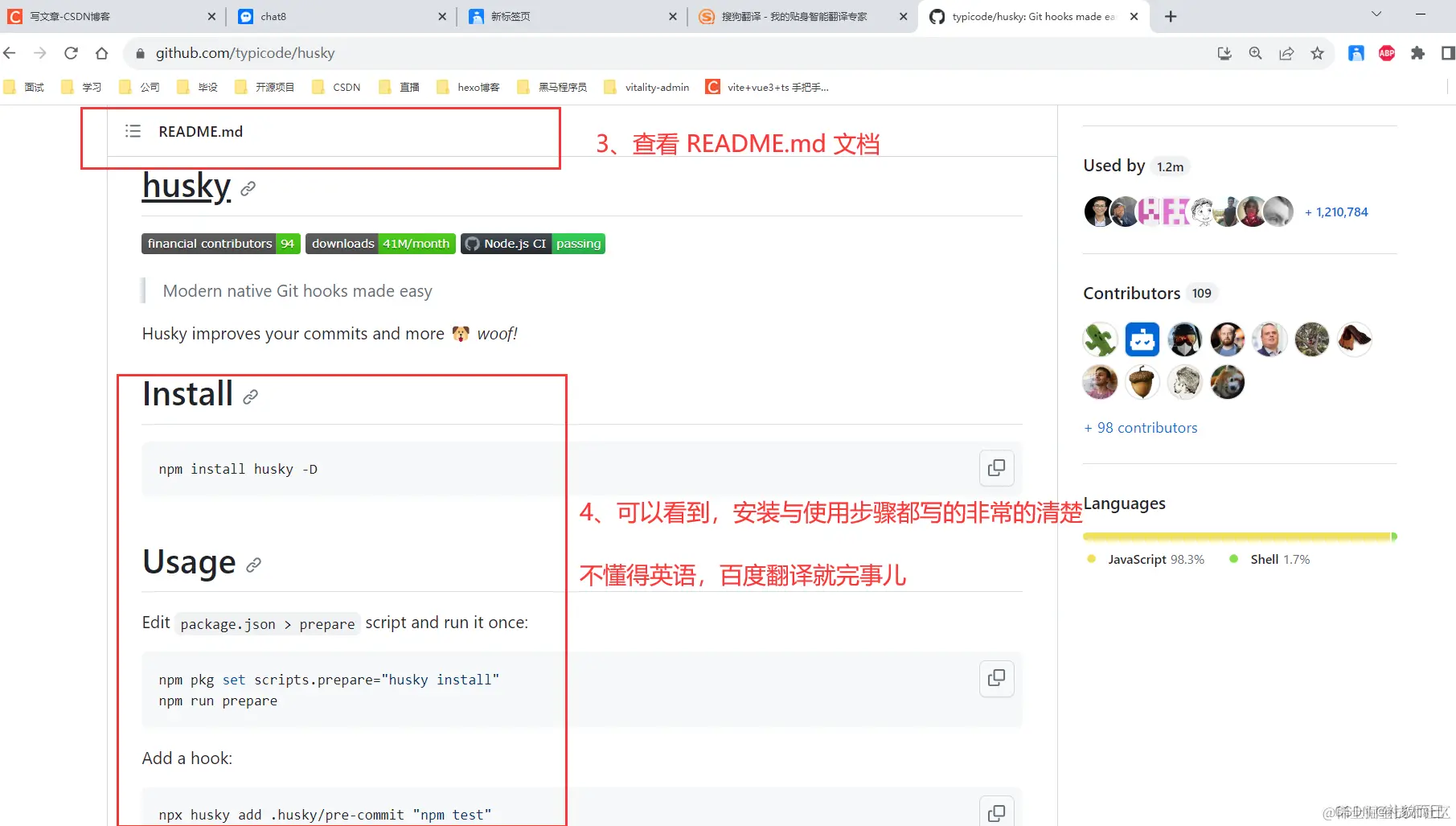1456x826 pixels.
Task: Copy the 'npm install husky -D' code snippet
Action: [x=996, y=467]
